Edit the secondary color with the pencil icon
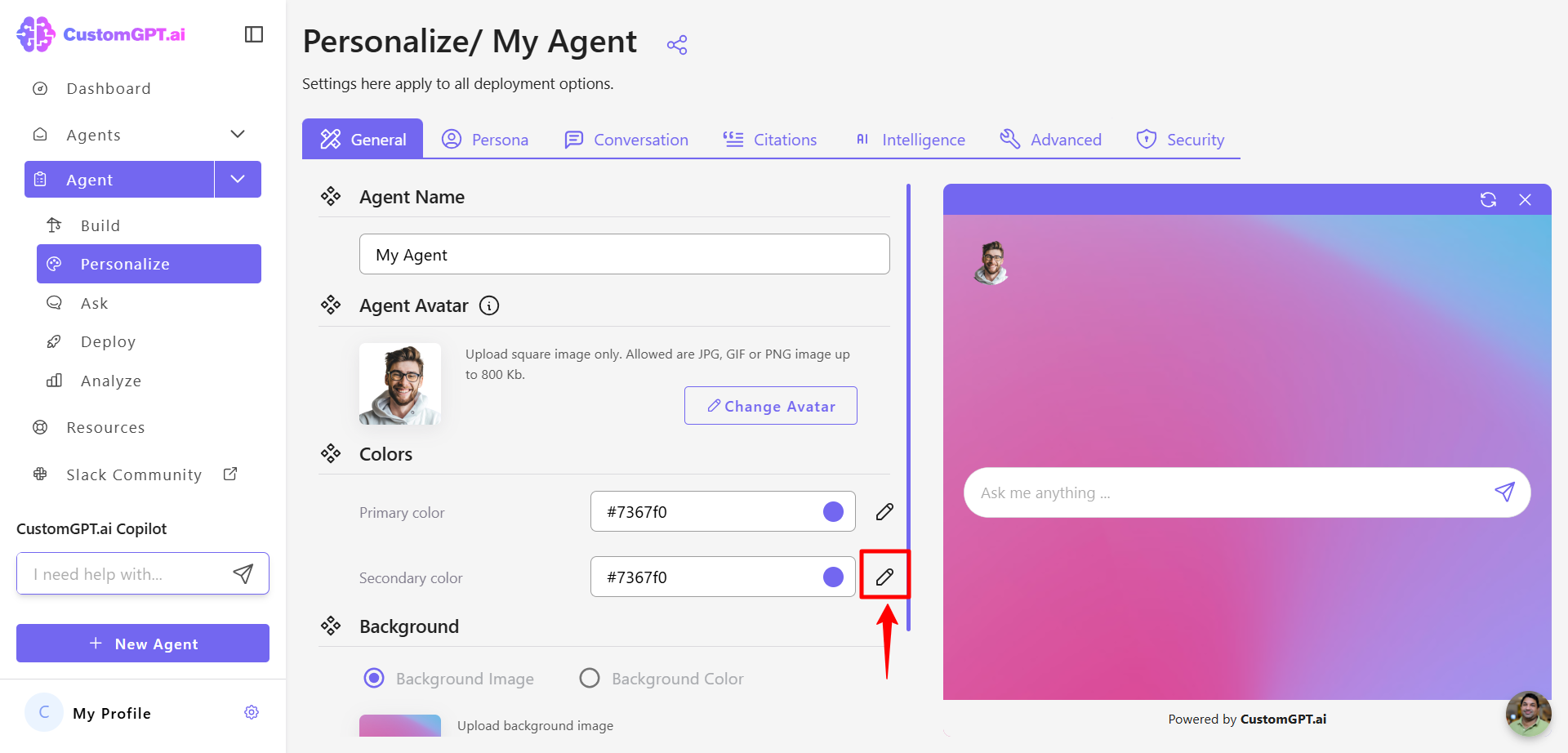This screenshot has height=753, width=1568. click(x=884, y=577)
